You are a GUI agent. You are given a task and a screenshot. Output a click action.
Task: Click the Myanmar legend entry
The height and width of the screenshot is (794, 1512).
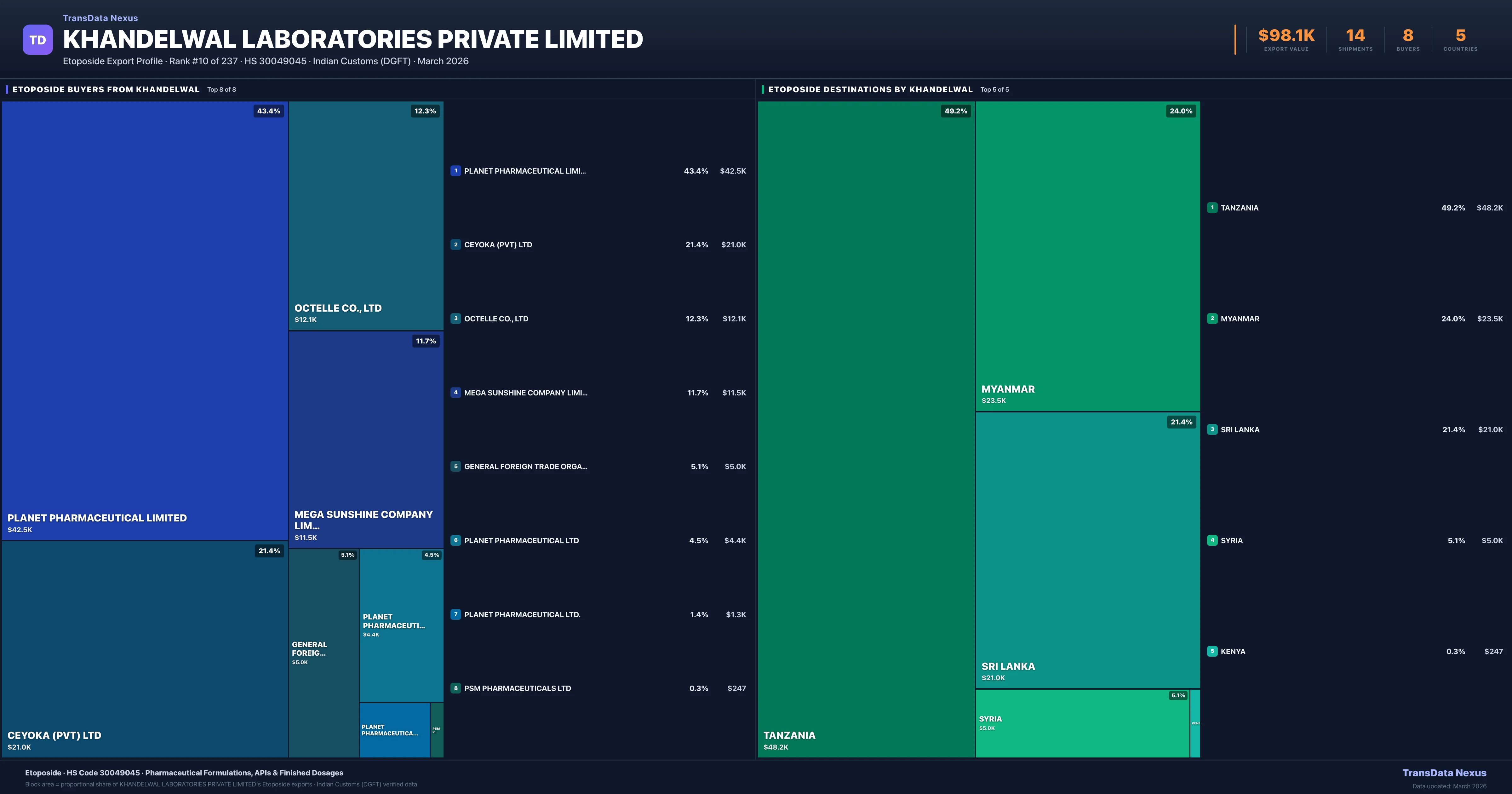click(1240, 319)
